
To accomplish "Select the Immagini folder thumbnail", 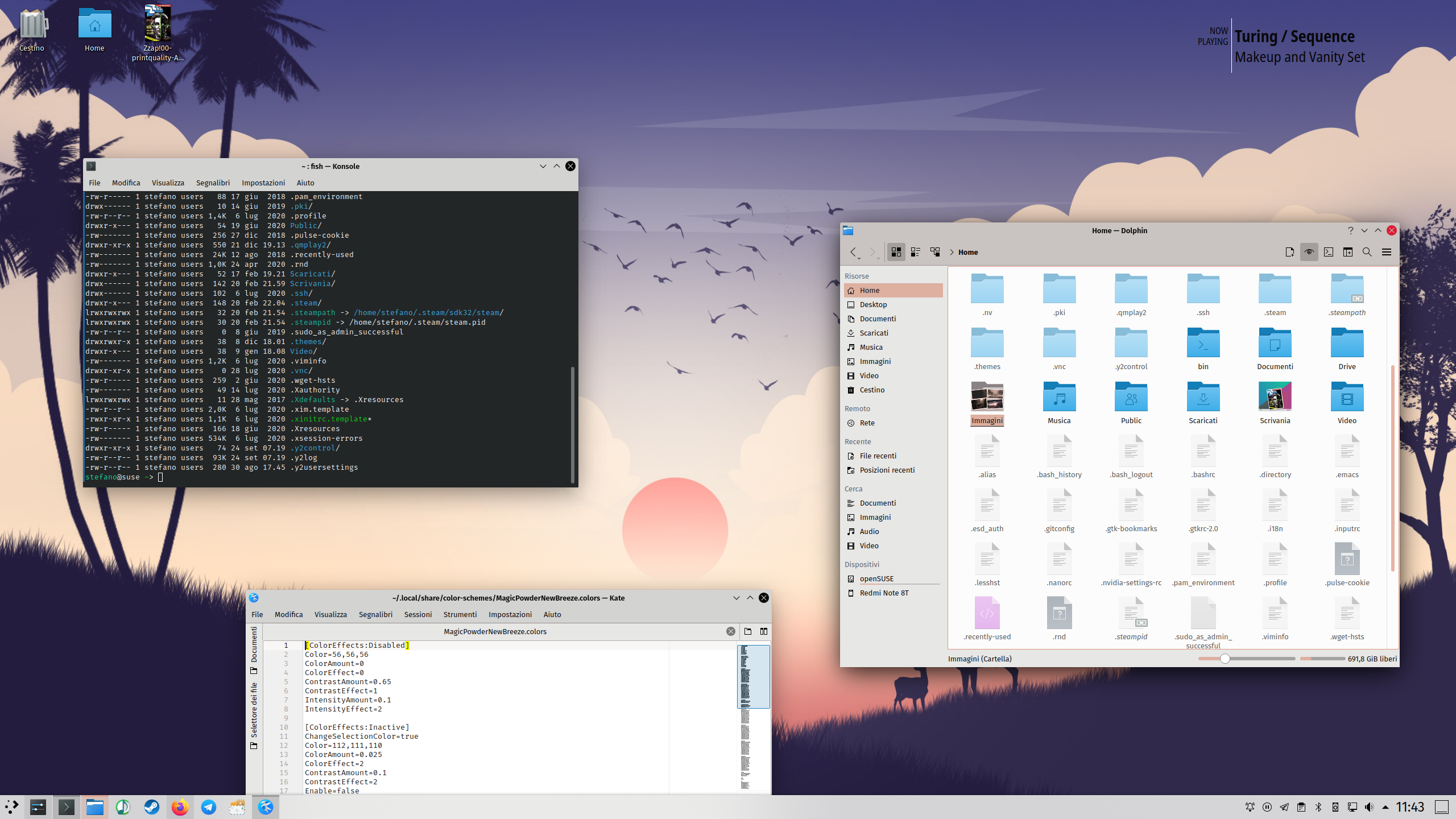I will tap(987, 396).
